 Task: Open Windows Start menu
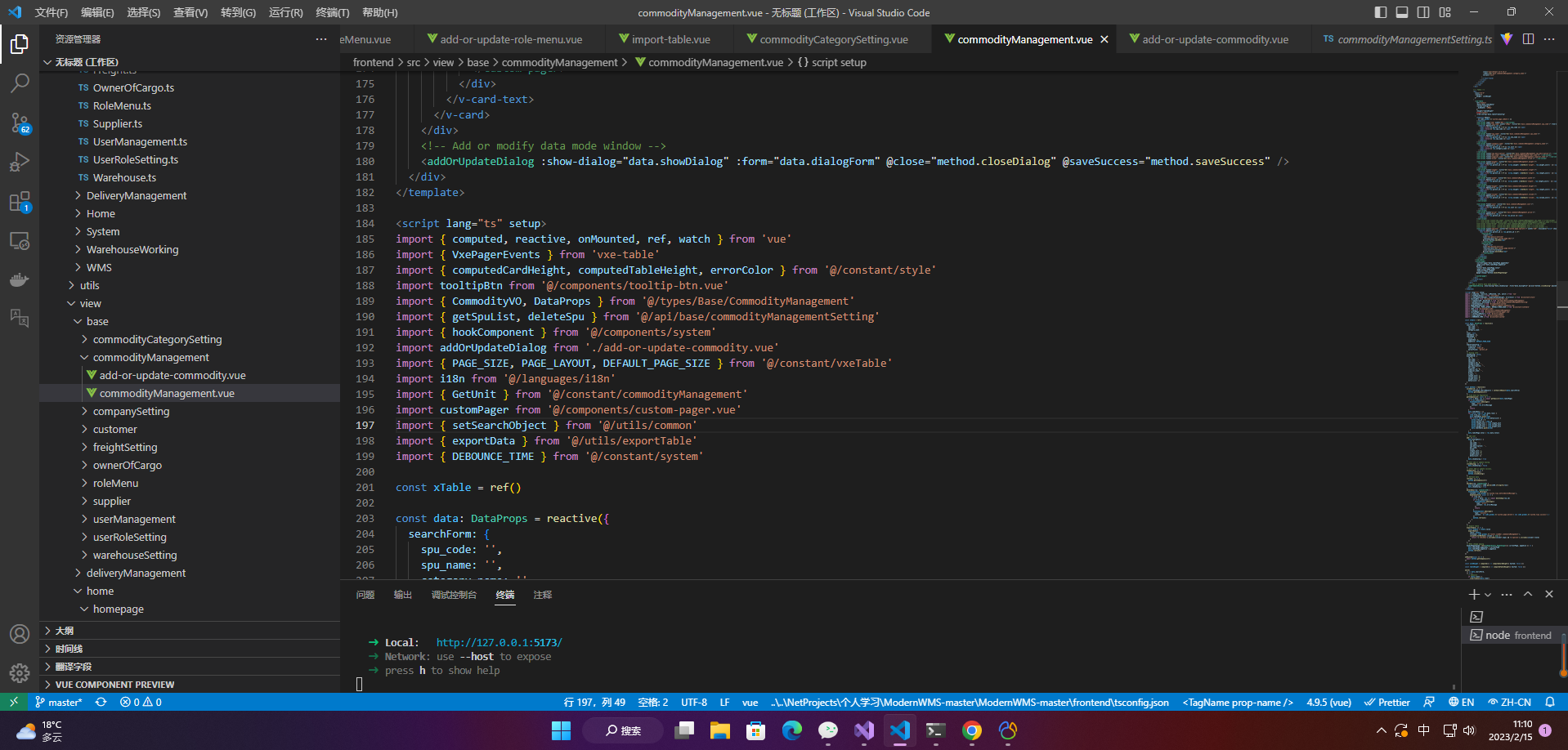(561, 730)
